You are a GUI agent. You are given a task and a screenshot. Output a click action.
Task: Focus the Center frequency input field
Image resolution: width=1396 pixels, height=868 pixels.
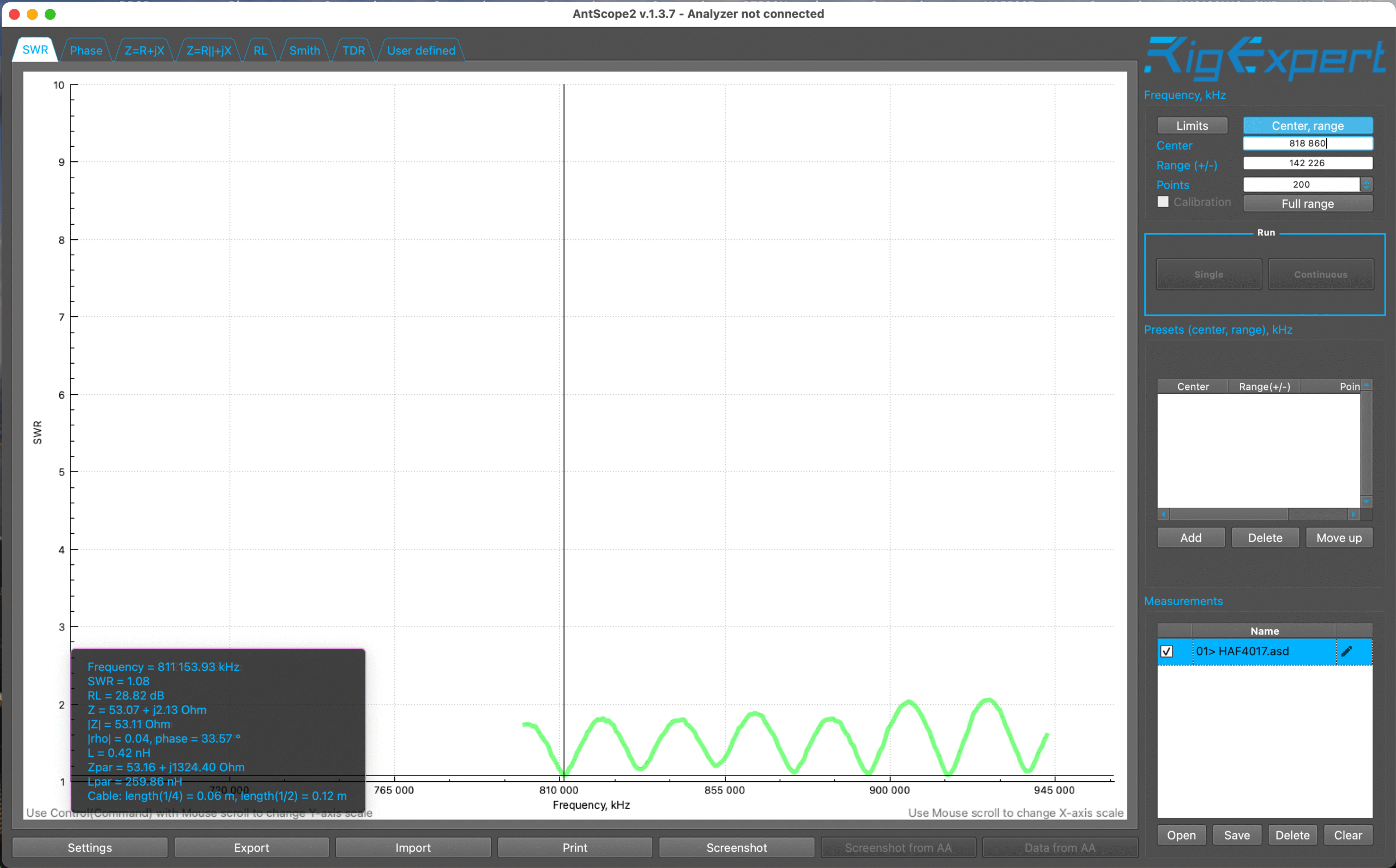pos(1307,143)
